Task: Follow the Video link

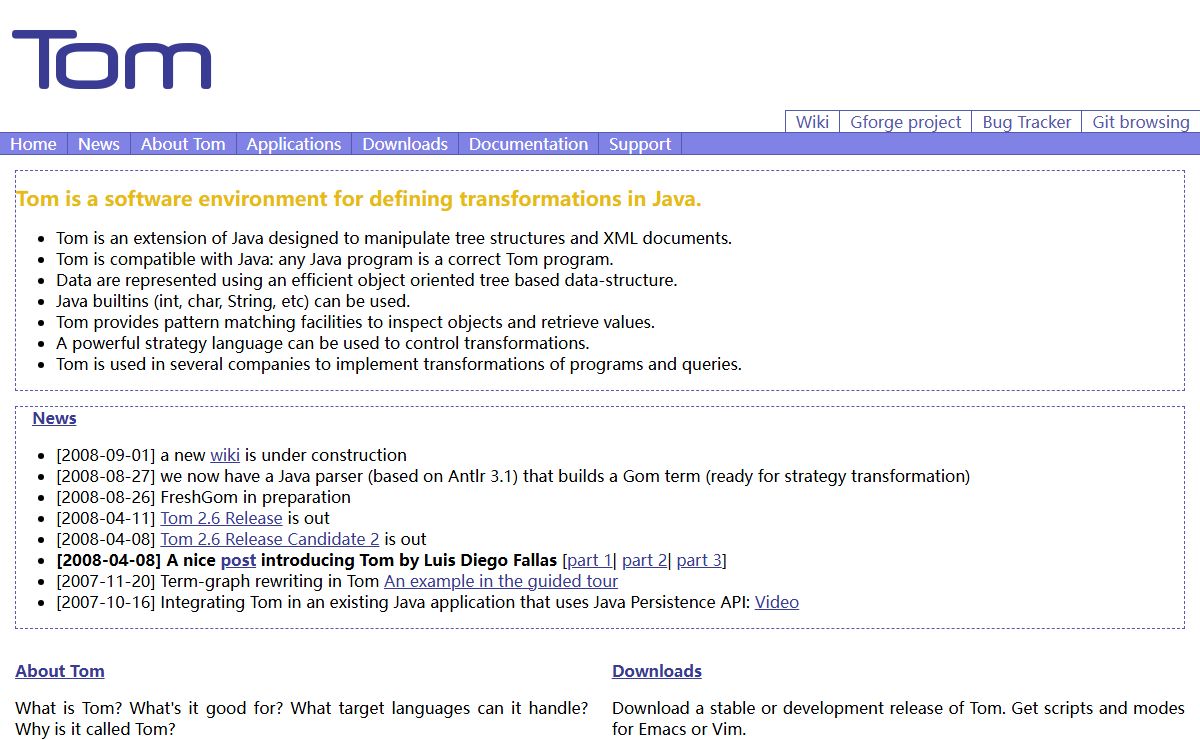Action: click(777, 602)
